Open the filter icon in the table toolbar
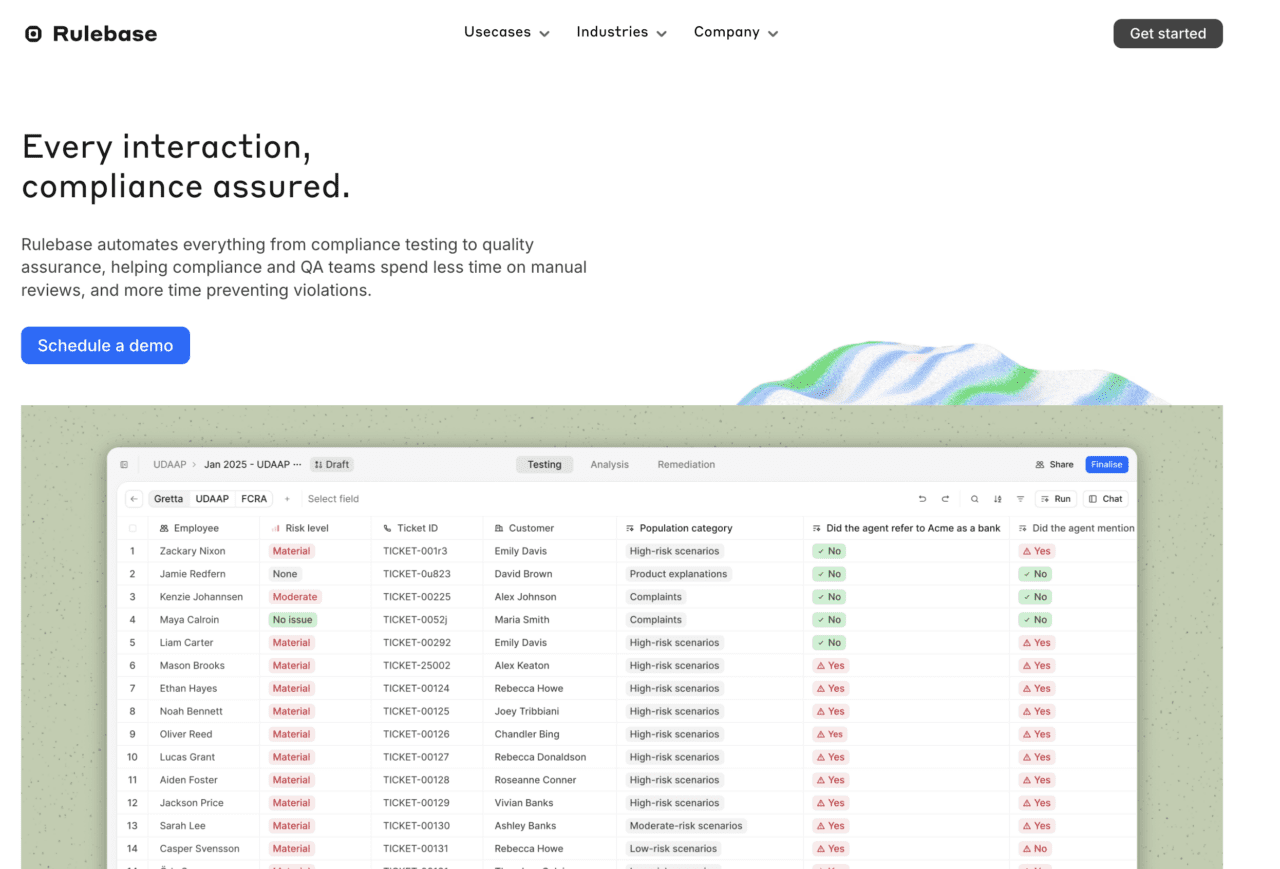Image resolution: width=1280 pixels, height=869 pixels. coord(1020,498)
